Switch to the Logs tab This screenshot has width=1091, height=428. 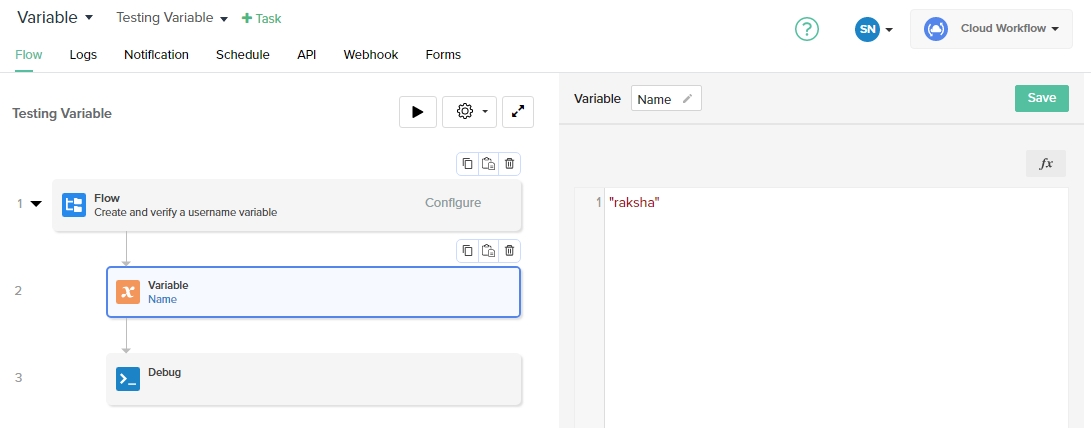click(83, 55)
